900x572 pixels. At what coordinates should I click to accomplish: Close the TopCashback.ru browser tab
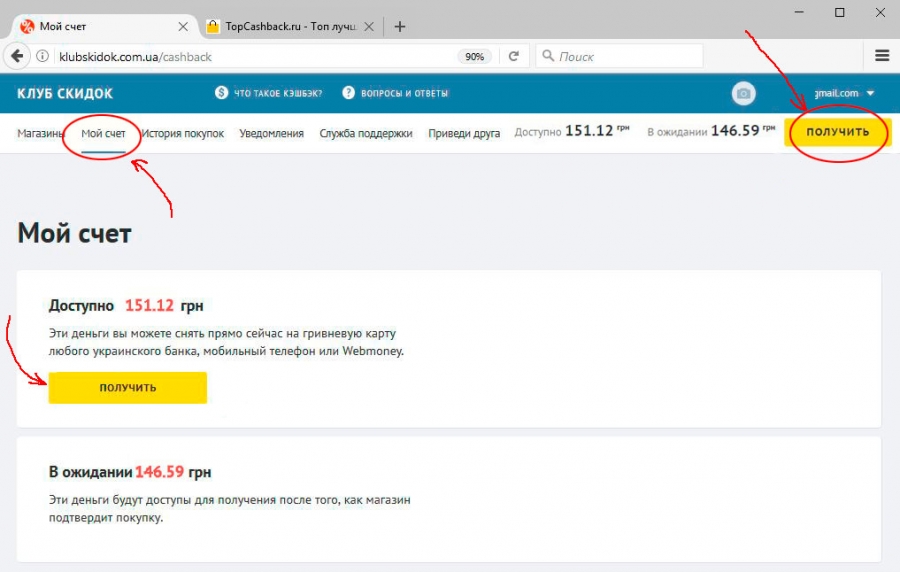point(369,26)
